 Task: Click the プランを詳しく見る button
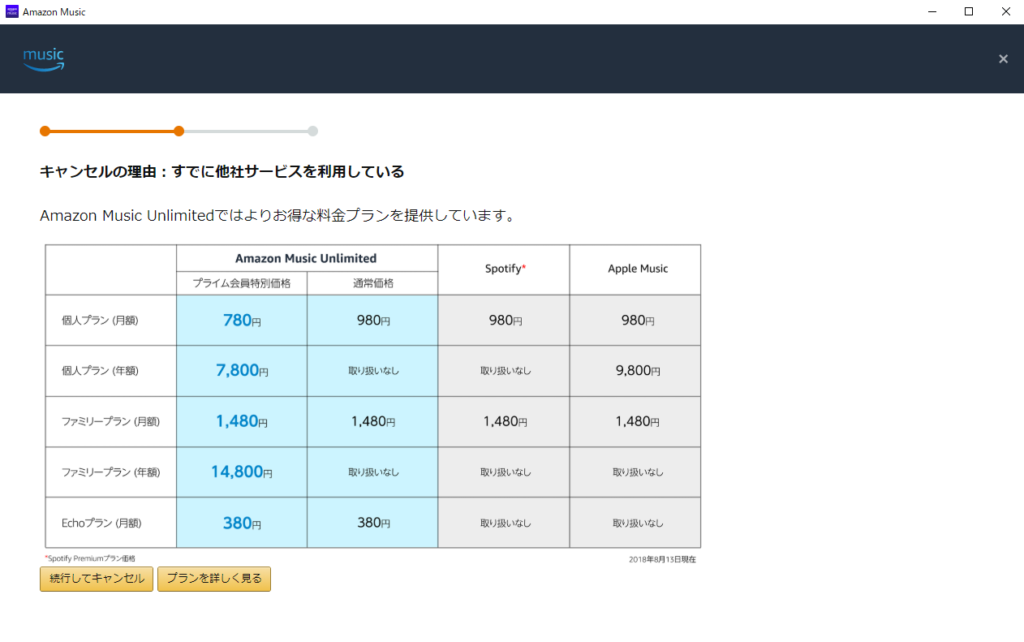pos(214,579)
